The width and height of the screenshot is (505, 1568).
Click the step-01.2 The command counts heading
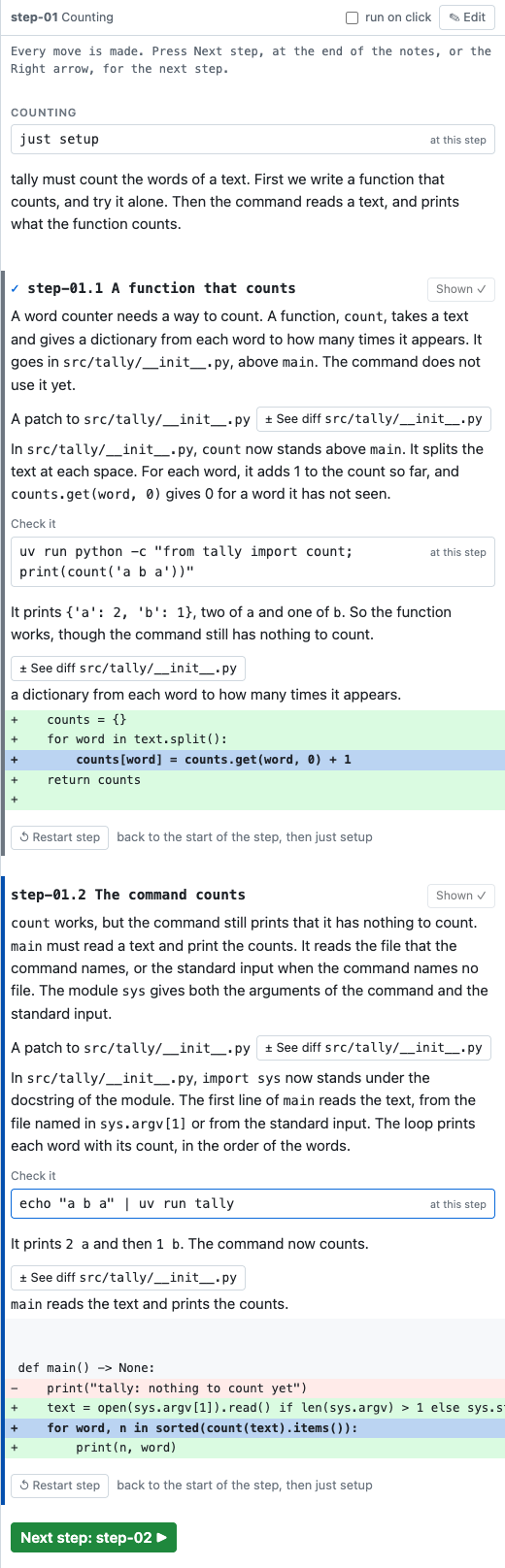tap(128, 895)
